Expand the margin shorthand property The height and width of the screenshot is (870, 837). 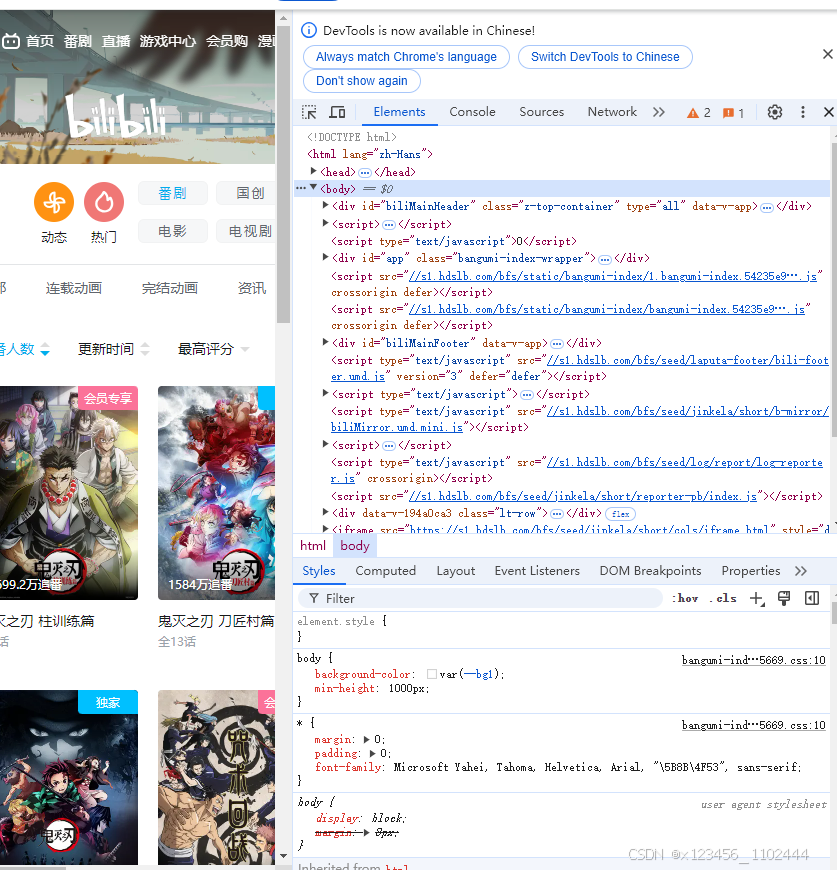pos(366,740)
